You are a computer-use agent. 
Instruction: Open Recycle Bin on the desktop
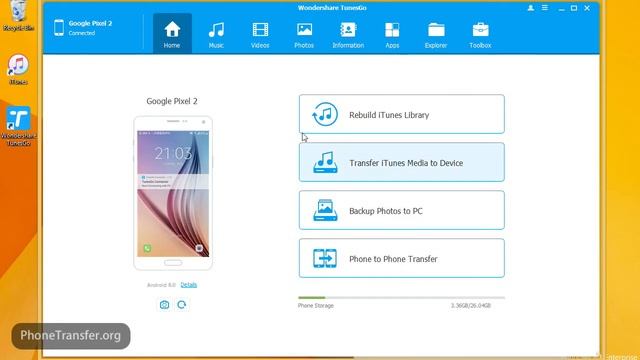coord(18,16)
